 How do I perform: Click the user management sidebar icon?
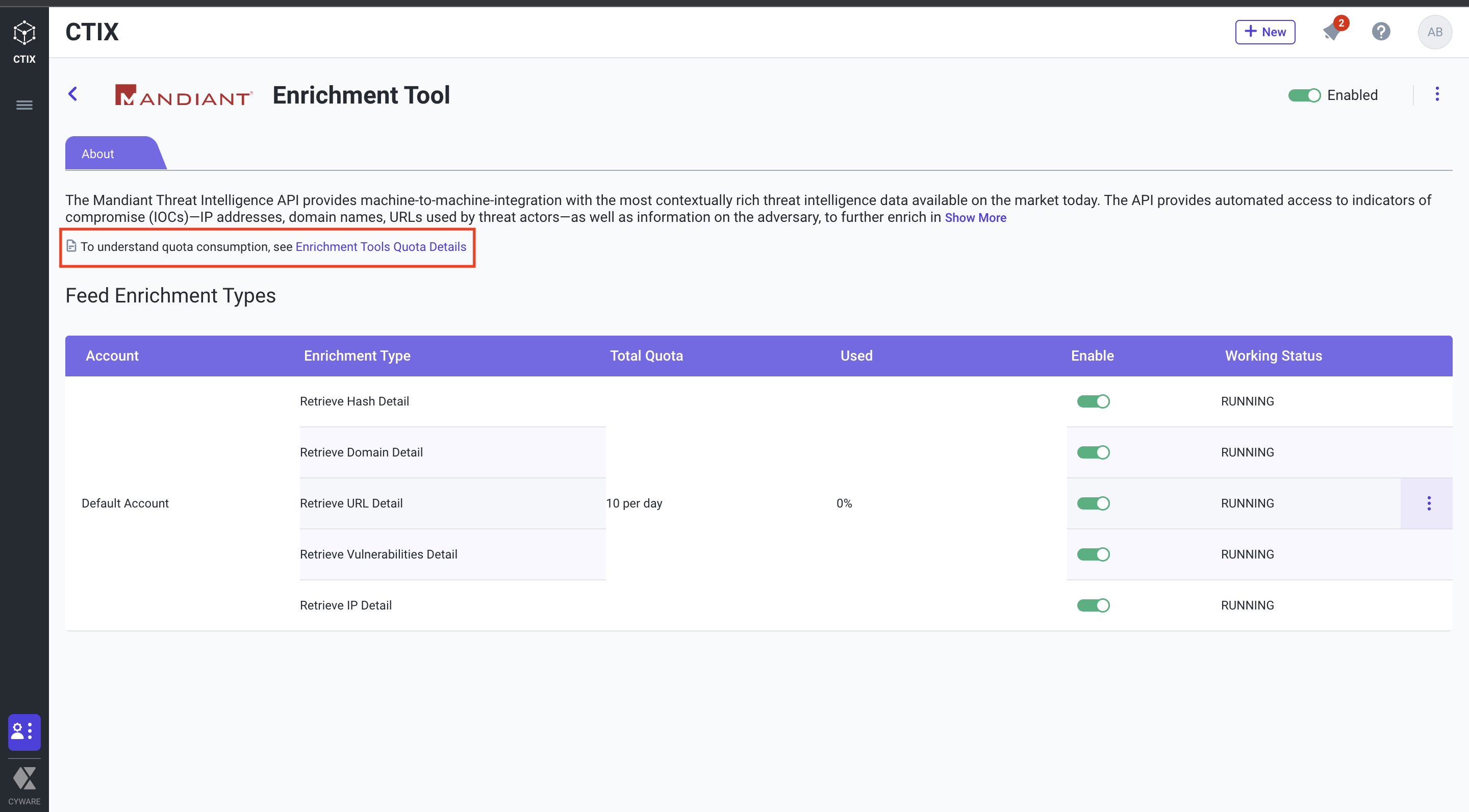point(24,731)
